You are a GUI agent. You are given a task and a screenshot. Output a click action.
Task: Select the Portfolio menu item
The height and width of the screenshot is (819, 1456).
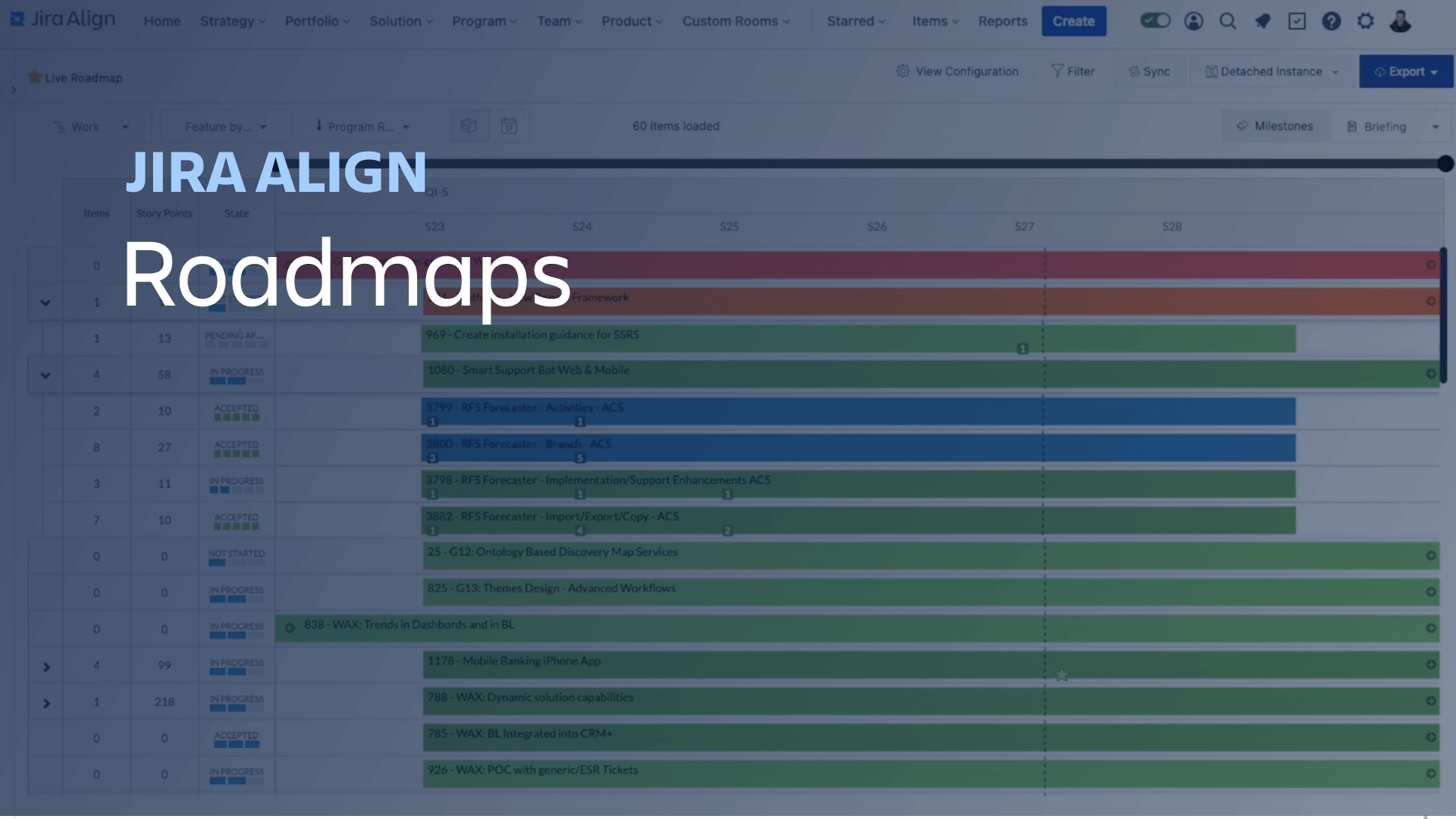312,21
